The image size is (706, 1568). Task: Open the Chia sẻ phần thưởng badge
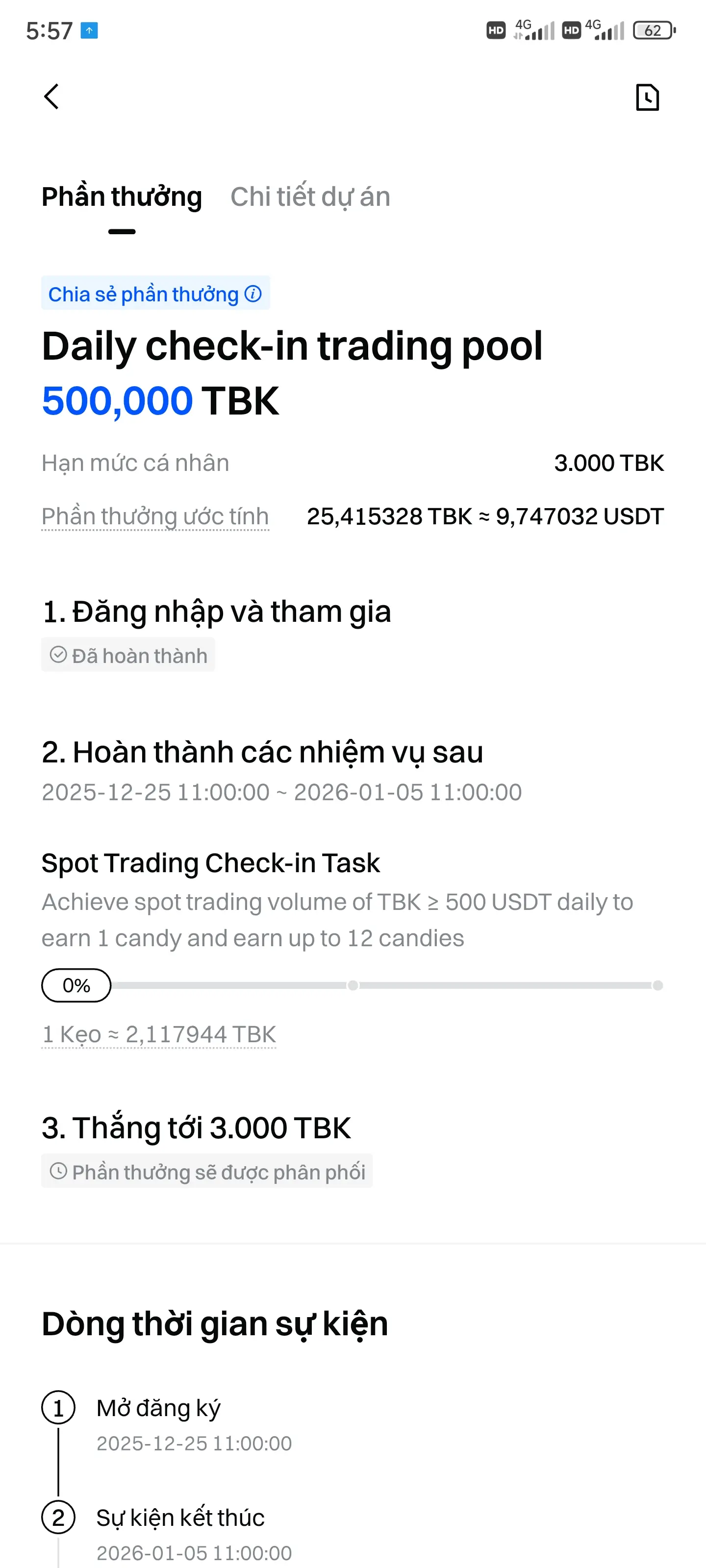[x=155, y=294]
